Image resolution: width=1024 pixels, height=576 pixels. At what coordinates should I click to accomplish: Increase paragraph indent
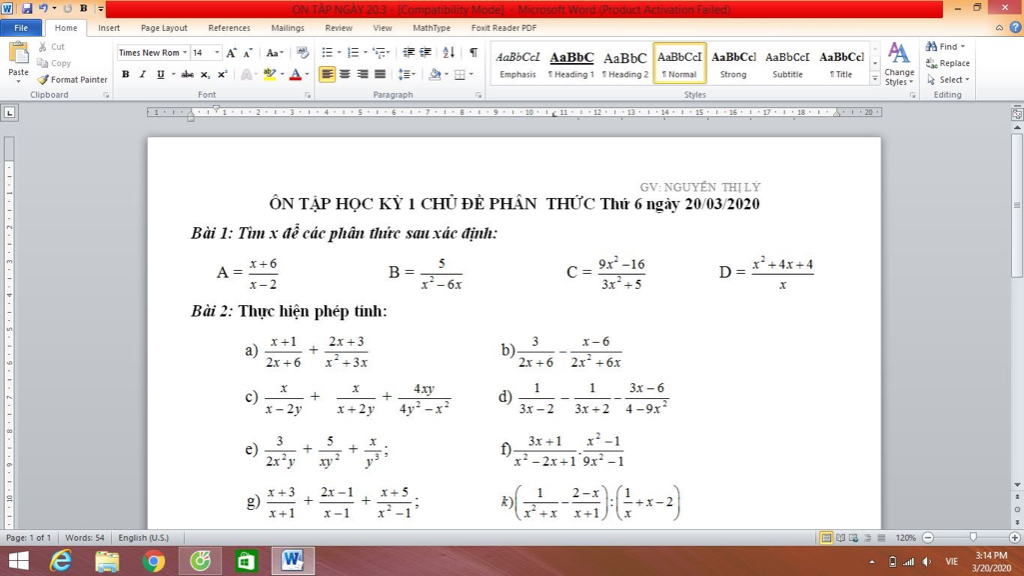point(425,53)
